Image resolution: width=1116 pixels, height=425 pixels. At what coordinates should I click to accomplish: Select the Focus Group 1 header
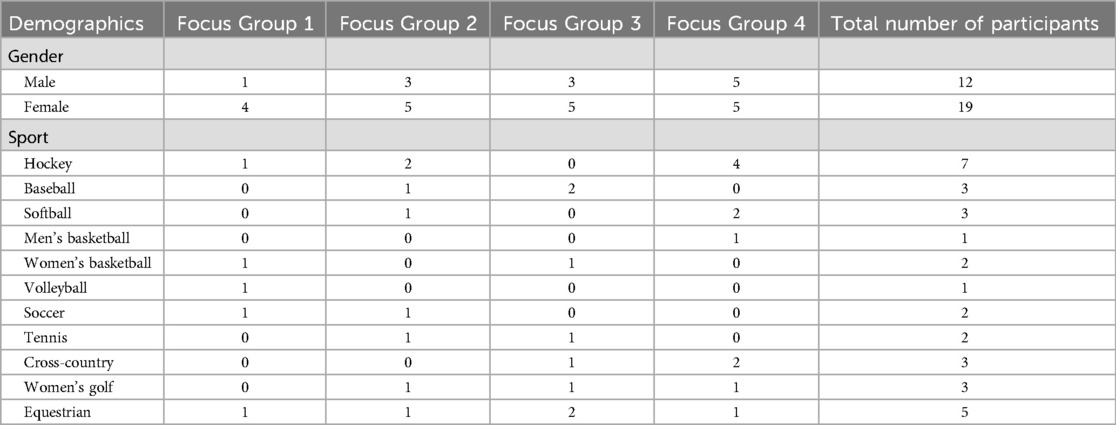pos(245,23)
